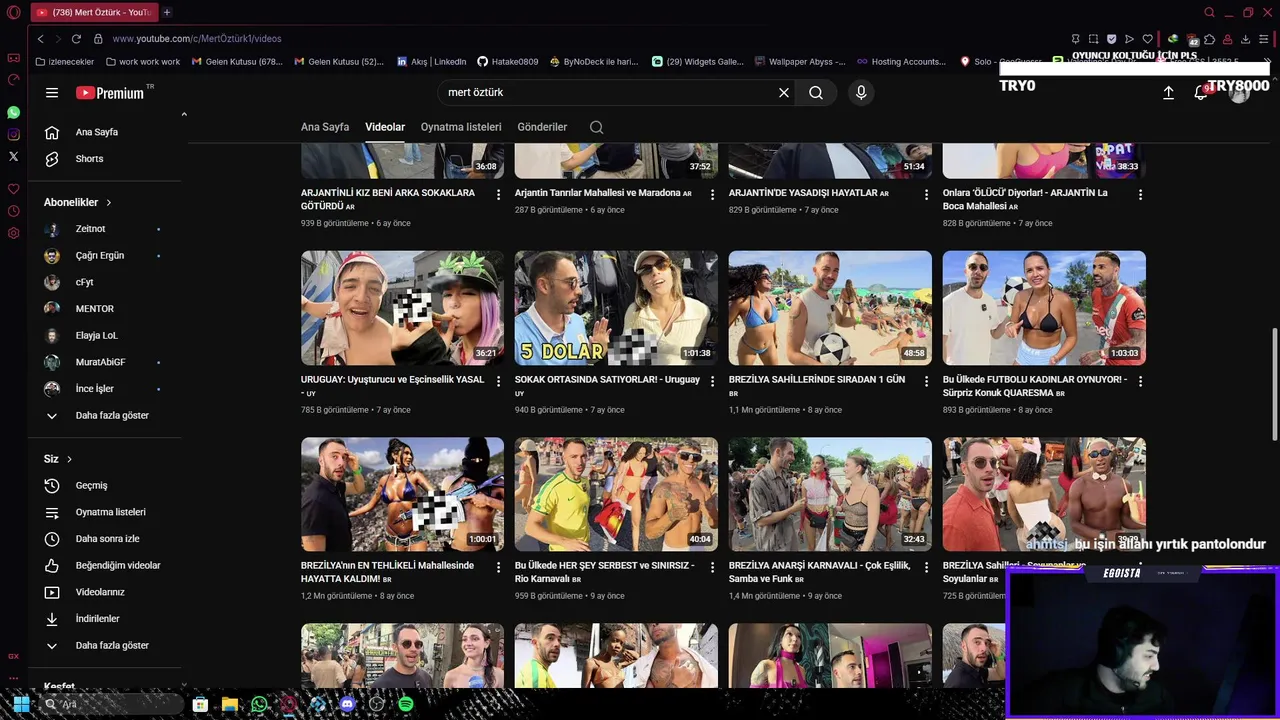Switch to Videolar channel tab
Screen dimensions: 1280x720
coord(385,127)
